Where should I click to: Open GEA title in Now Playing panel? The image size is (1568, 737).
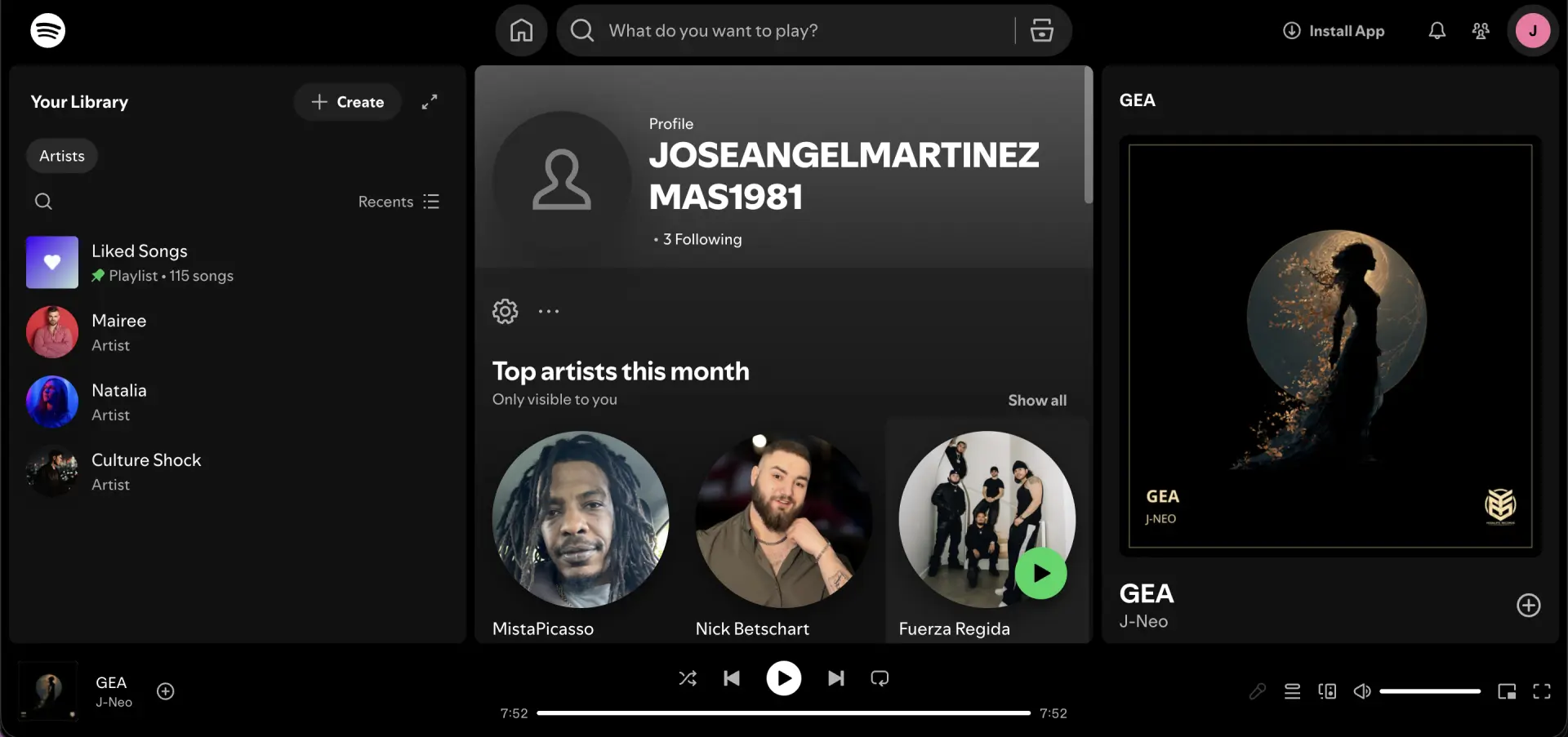[1147, 593]
